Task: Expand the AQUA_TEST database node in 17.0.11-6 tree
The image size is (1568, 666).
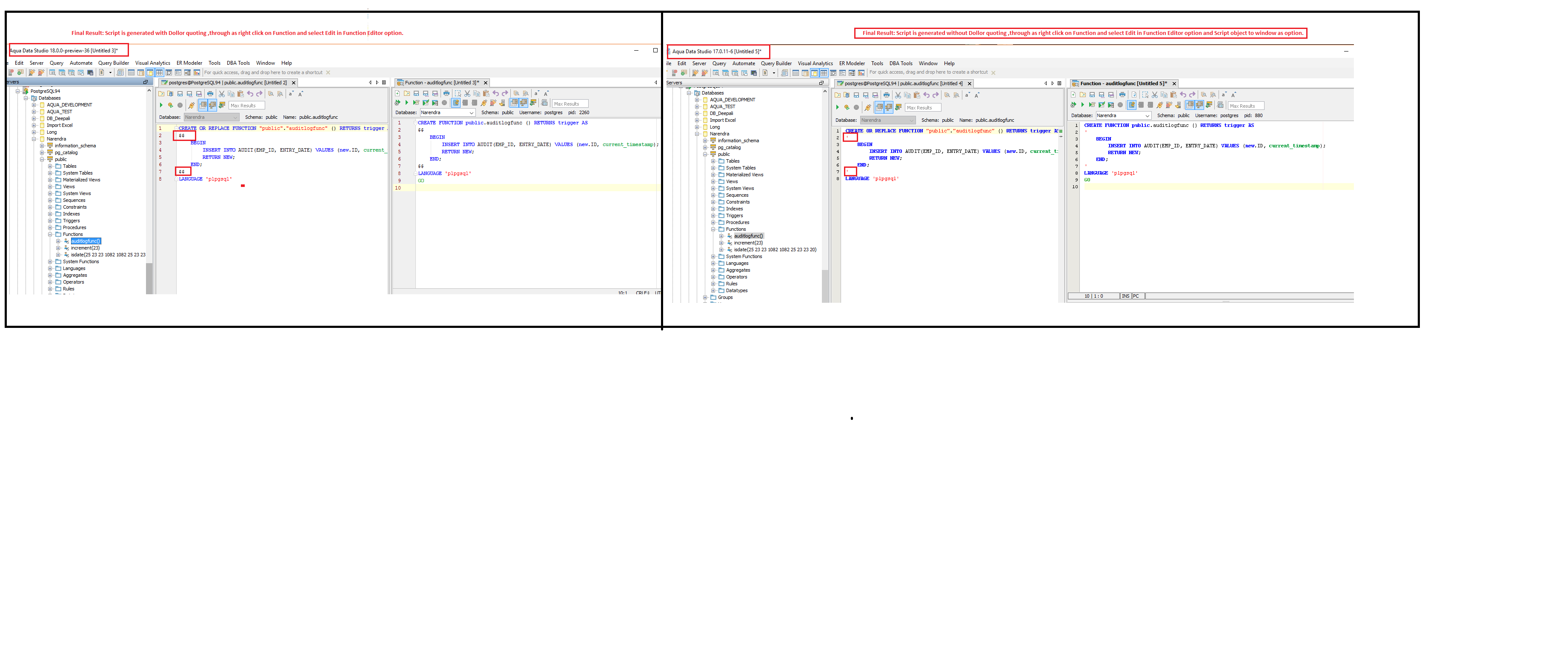Action: (x=697, y=106)
